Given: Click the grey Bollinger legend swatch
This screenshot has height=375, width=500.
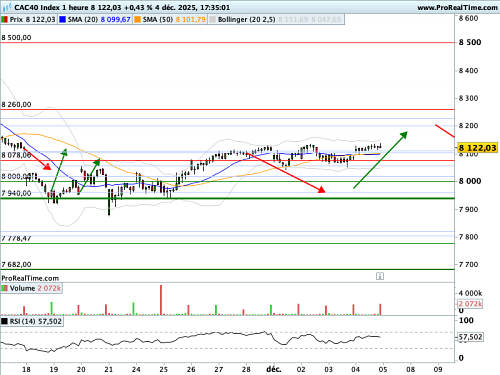Looking at the screenshot, I should (x=212, y=20).
